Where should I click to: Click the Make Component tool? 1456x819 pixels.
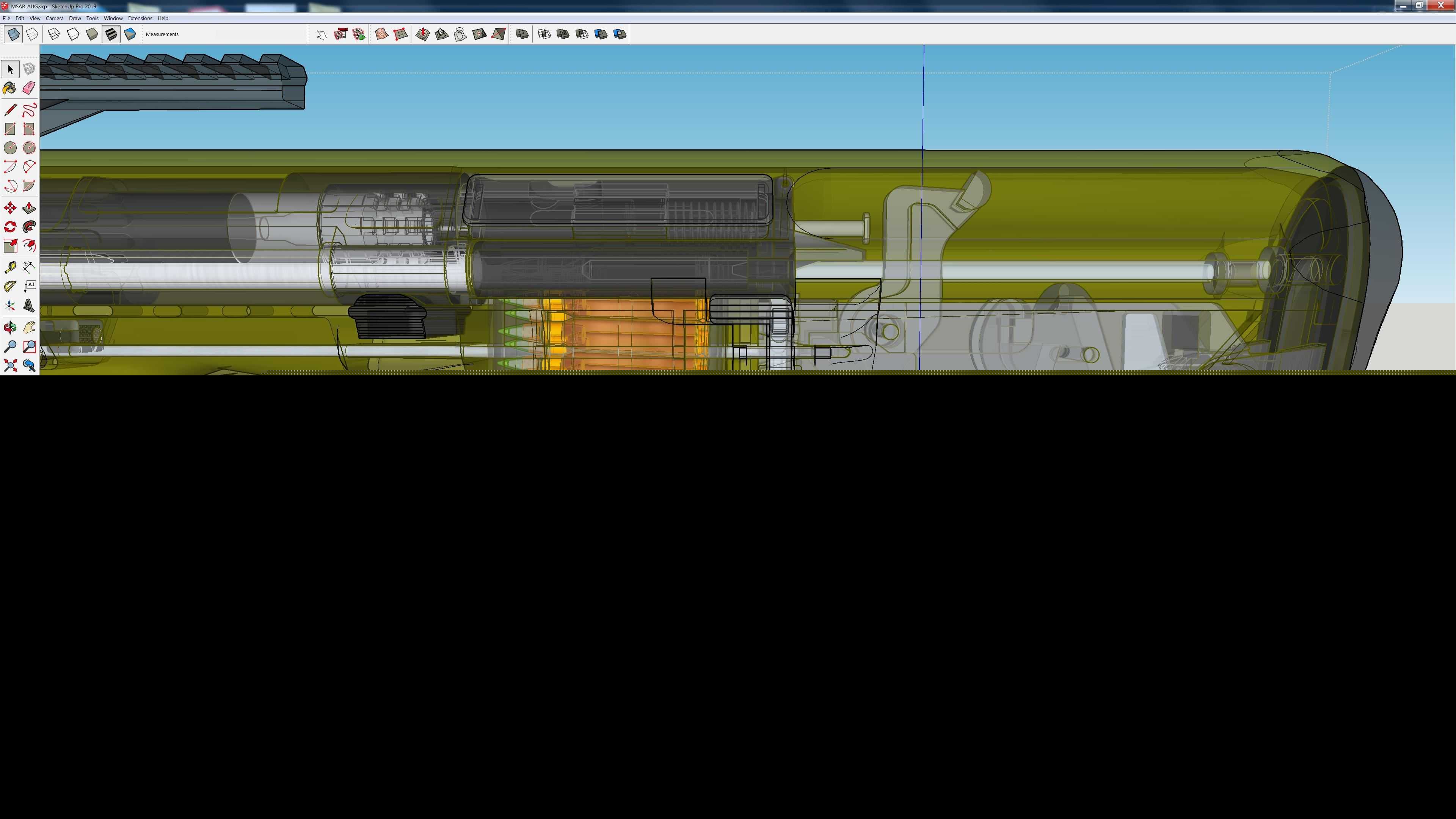(30, 69)
